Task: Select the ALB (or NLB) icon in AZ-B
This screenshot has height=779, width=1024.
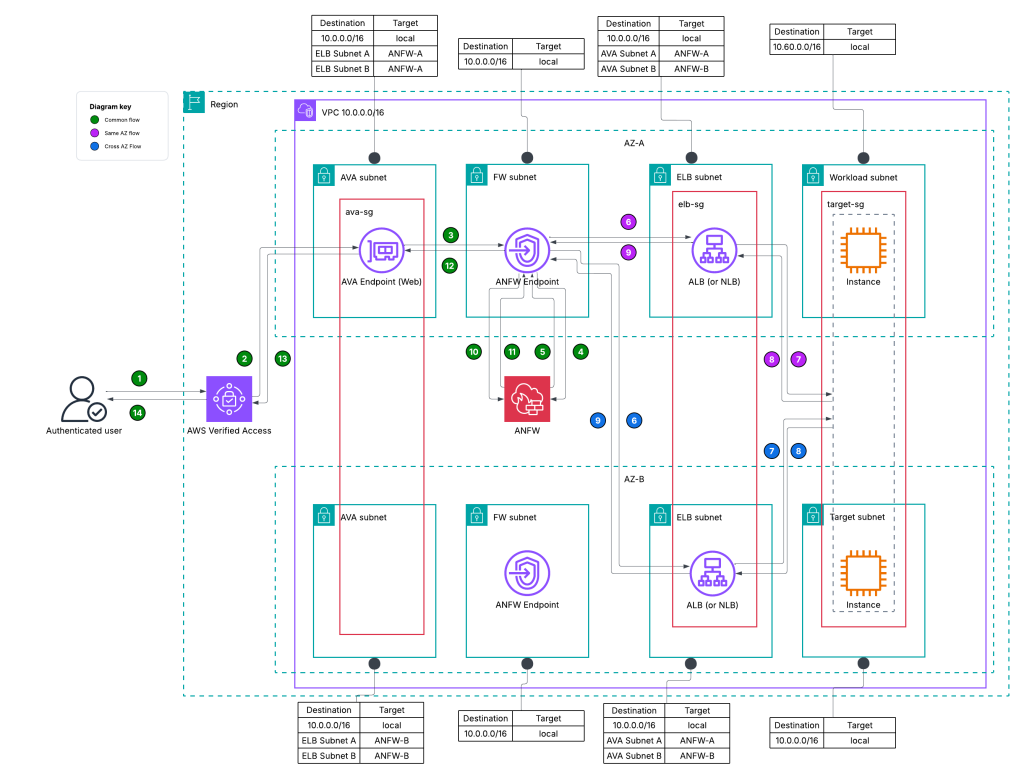Action: [712, 573]
